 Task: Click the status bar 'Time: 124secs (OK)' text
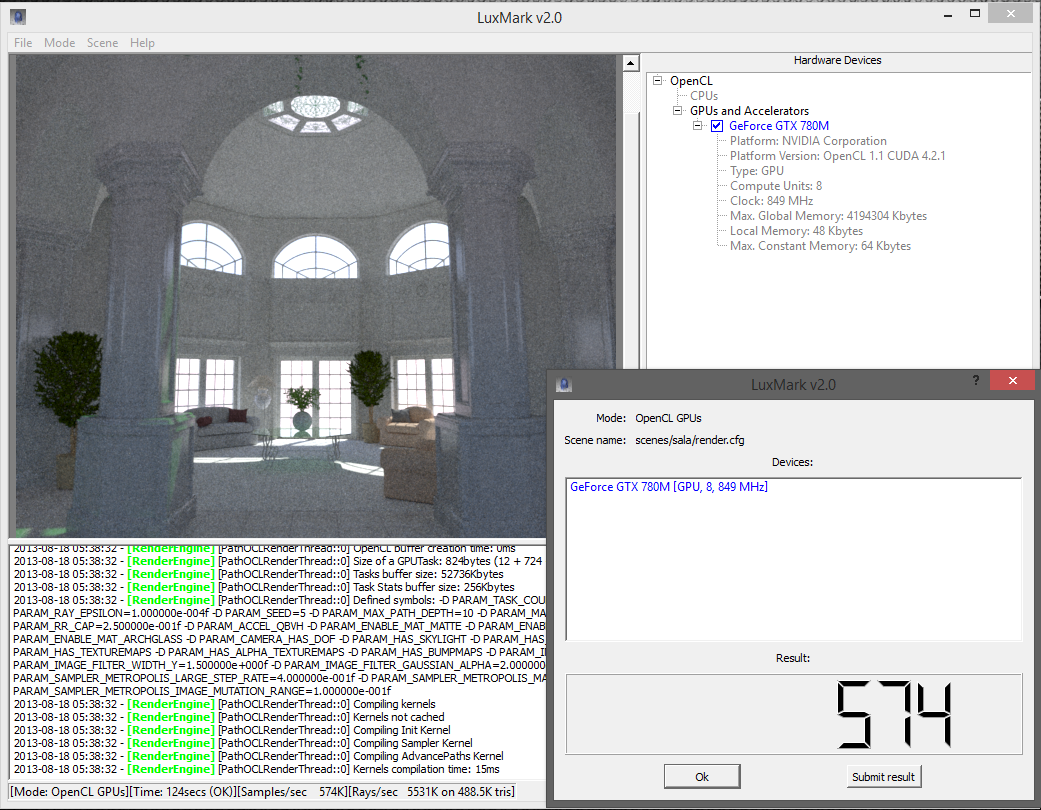click(181, 791)
